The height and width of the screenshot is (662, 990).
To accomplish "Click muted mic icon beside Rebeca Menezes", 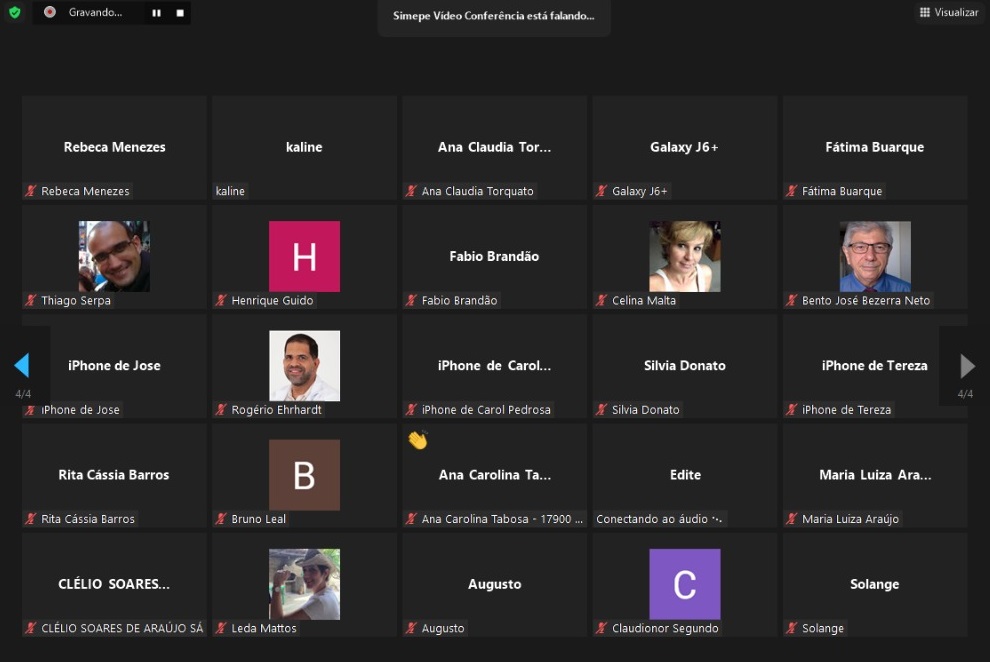I will (31, 191).
